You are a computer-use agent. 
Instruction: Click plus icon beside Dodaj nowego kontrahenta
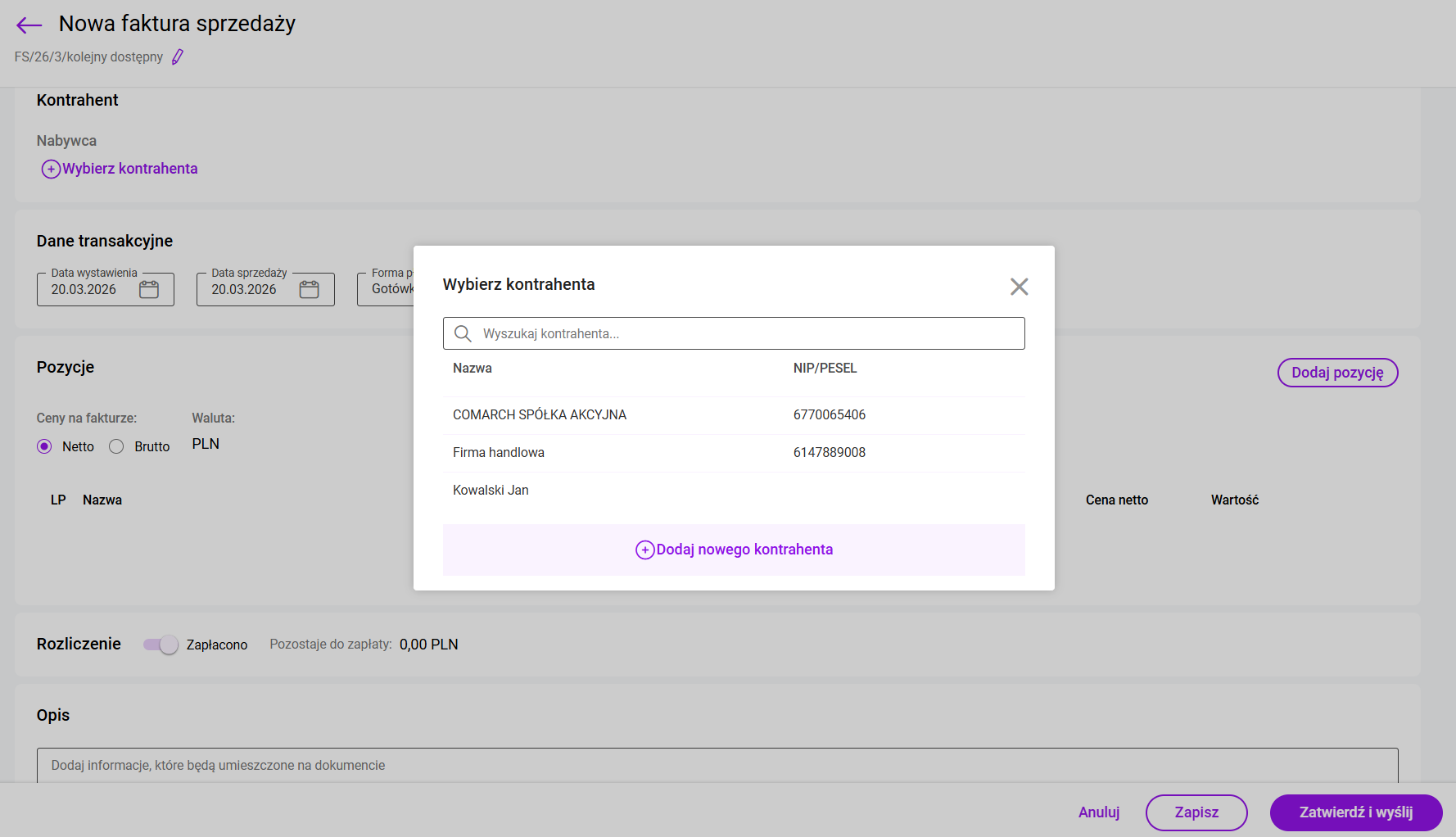click(644, 550)
